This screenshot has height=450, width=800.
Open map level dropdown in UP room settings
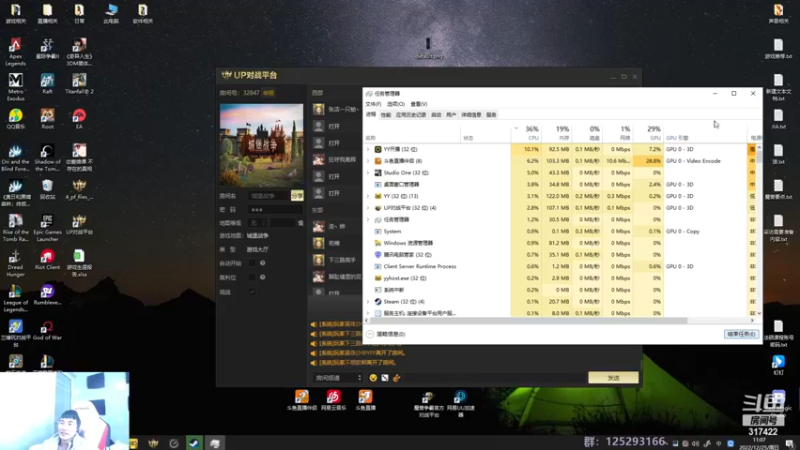[258, 223]
